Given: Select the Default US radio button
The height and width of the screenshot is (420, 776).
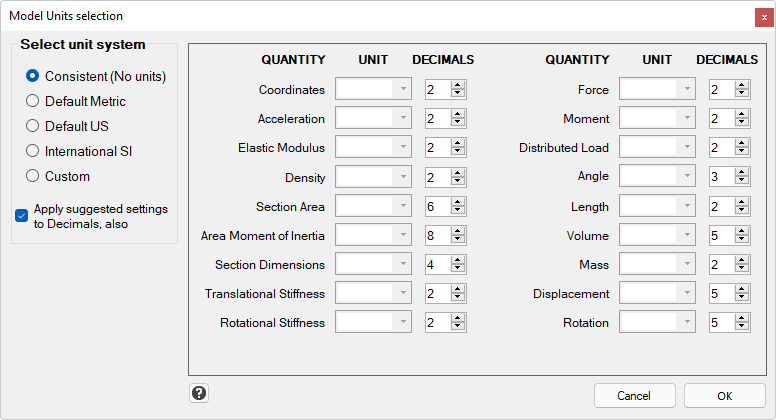Looking at the screenshot, I should click(32, 126).
